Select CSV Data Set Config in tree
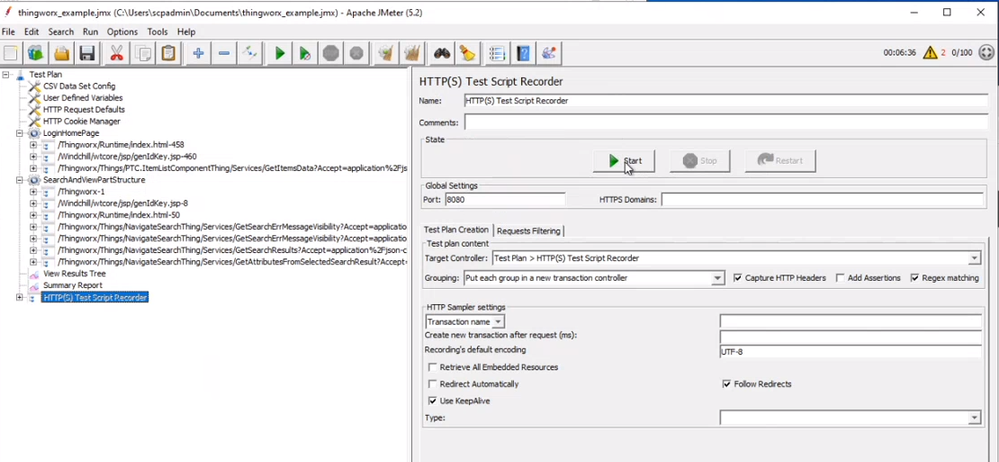999x462 pixels. tap(79, 86)
